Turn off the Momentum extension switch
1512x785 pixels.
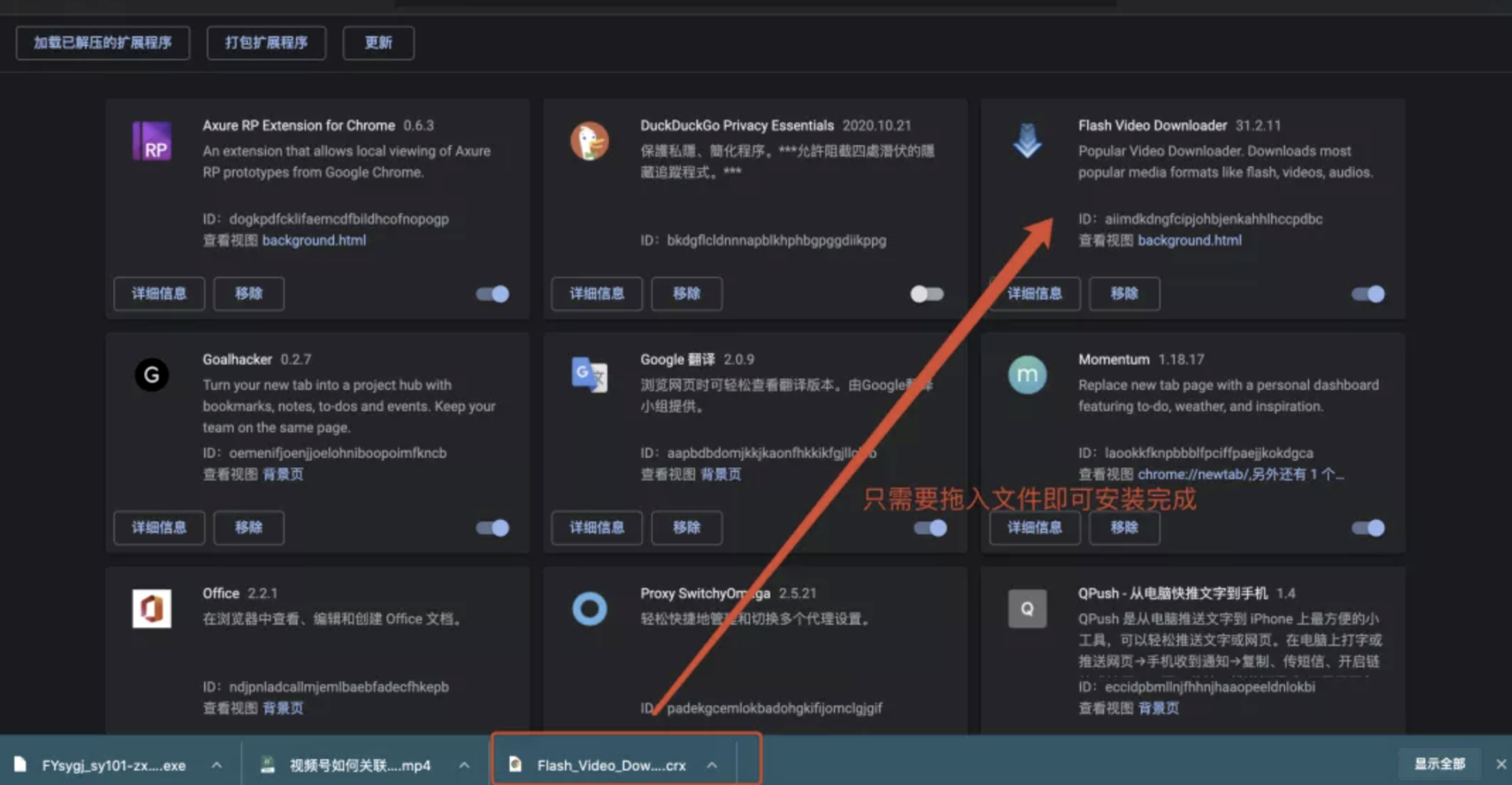tap(1368, 528)
